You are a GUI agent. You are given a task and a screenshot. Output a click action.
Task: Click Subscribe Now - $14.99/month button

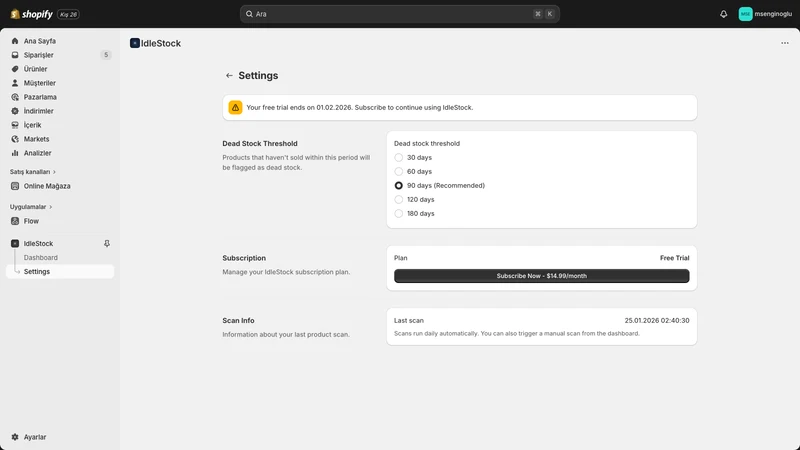click(541, 276)
